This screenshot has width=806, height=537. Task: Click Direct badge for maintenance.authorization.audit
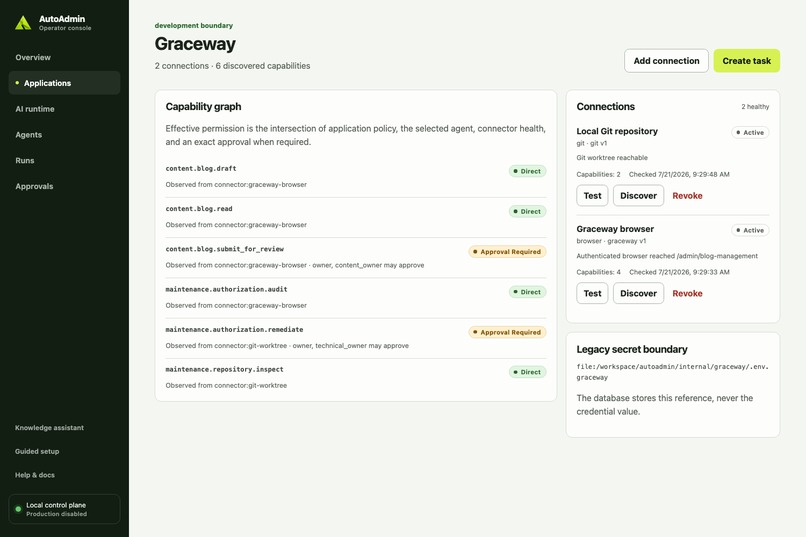tap(527, 292)
